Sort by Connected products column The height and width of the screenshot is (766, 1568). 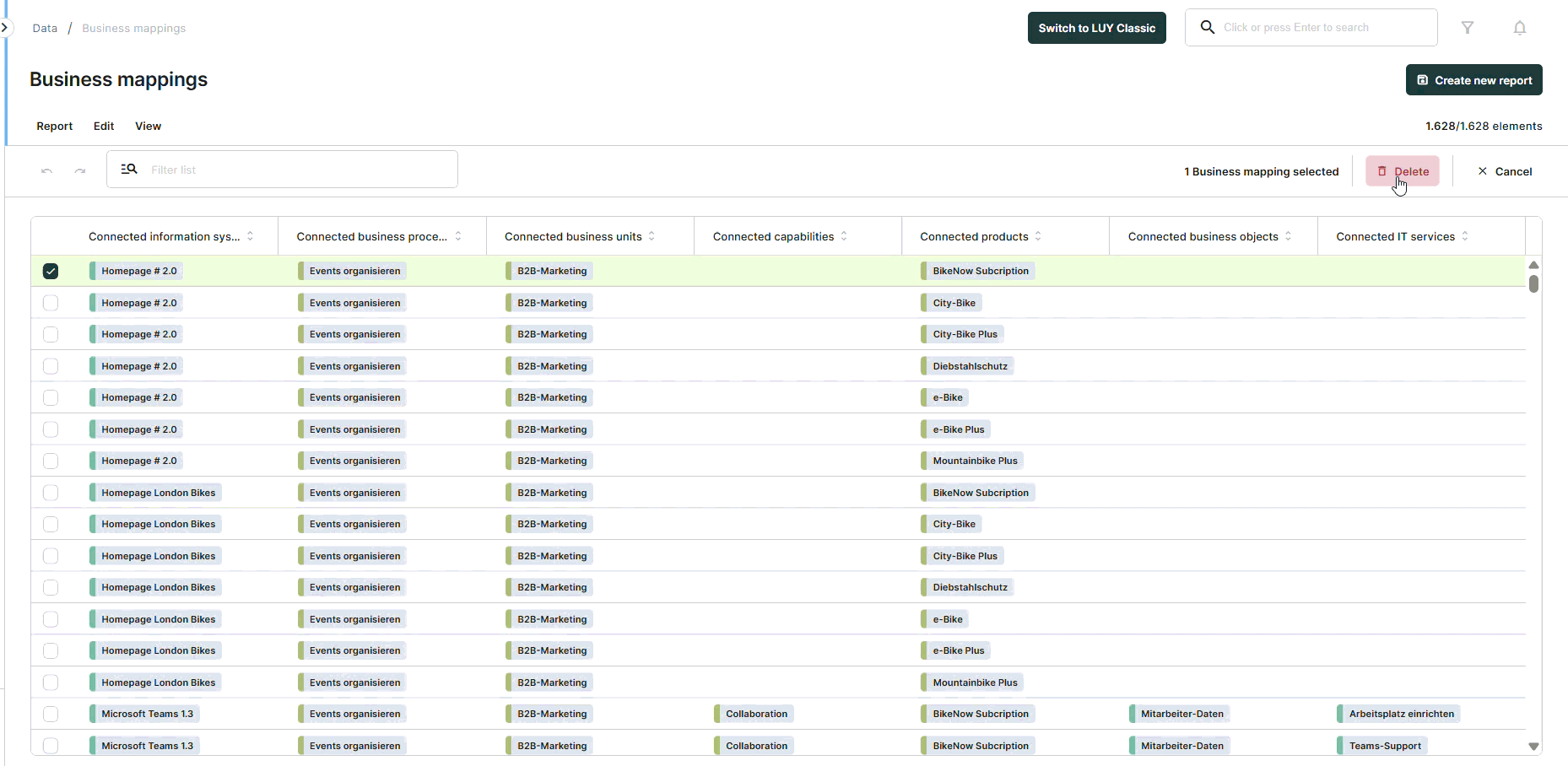1038,236
